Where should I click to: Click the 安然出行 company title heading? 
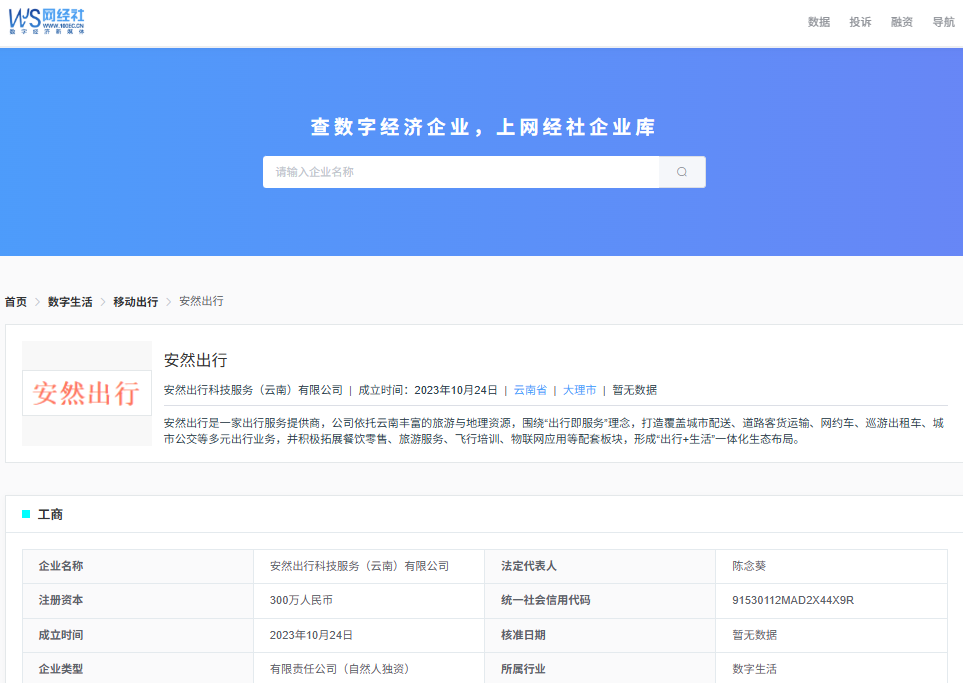pos(196,360)
